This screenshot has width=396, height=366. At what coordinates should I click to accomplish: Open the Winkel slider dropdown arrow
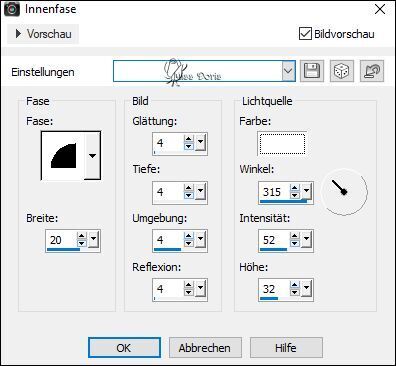pyautogui.click(x=306, y=191)
